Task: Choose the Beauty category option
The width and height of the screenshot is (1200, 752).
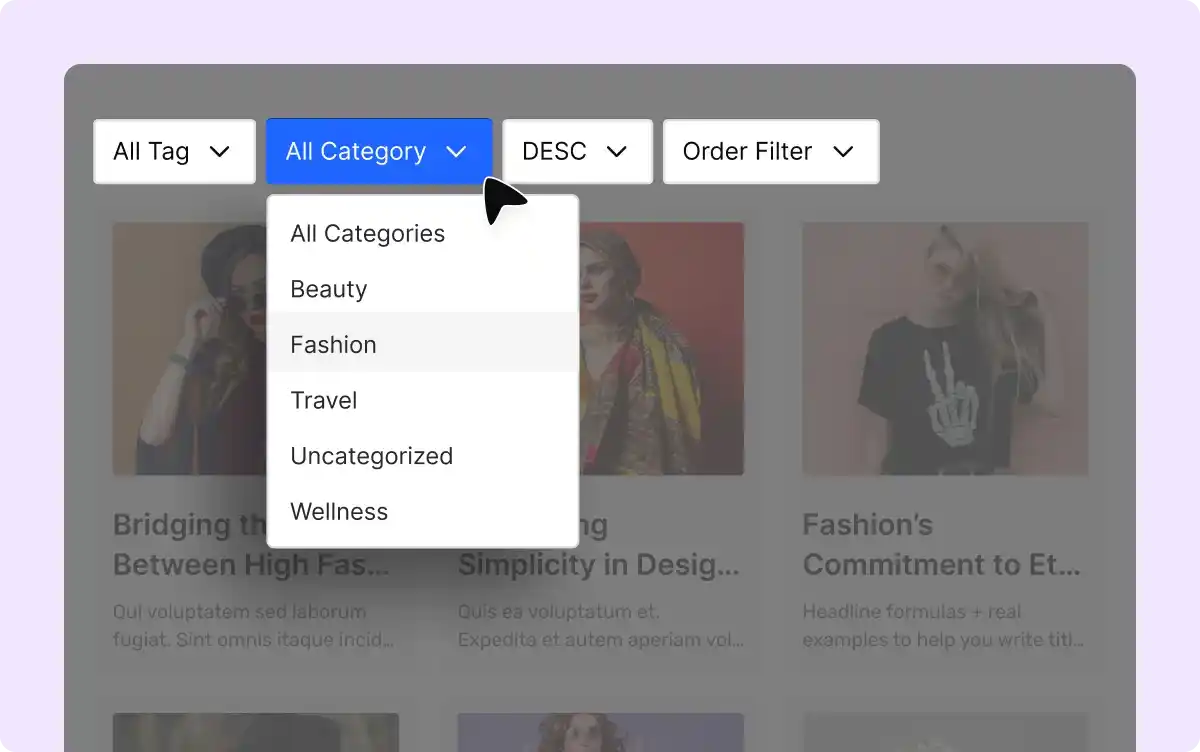Action: click(329, 290)
